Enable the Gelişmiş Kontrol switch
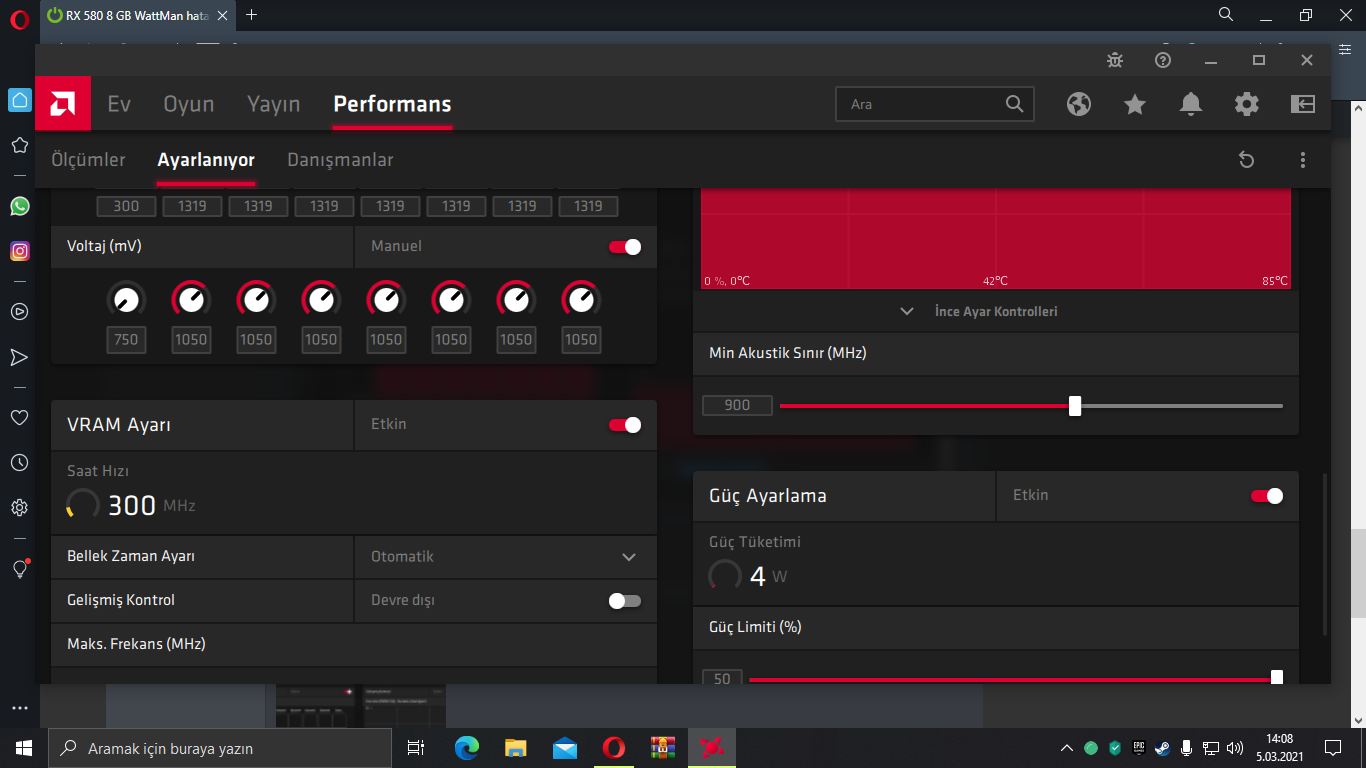Image resolution: width=1366 pixels, height=768 pixels. pyautogui.click(x=625, y=601)
